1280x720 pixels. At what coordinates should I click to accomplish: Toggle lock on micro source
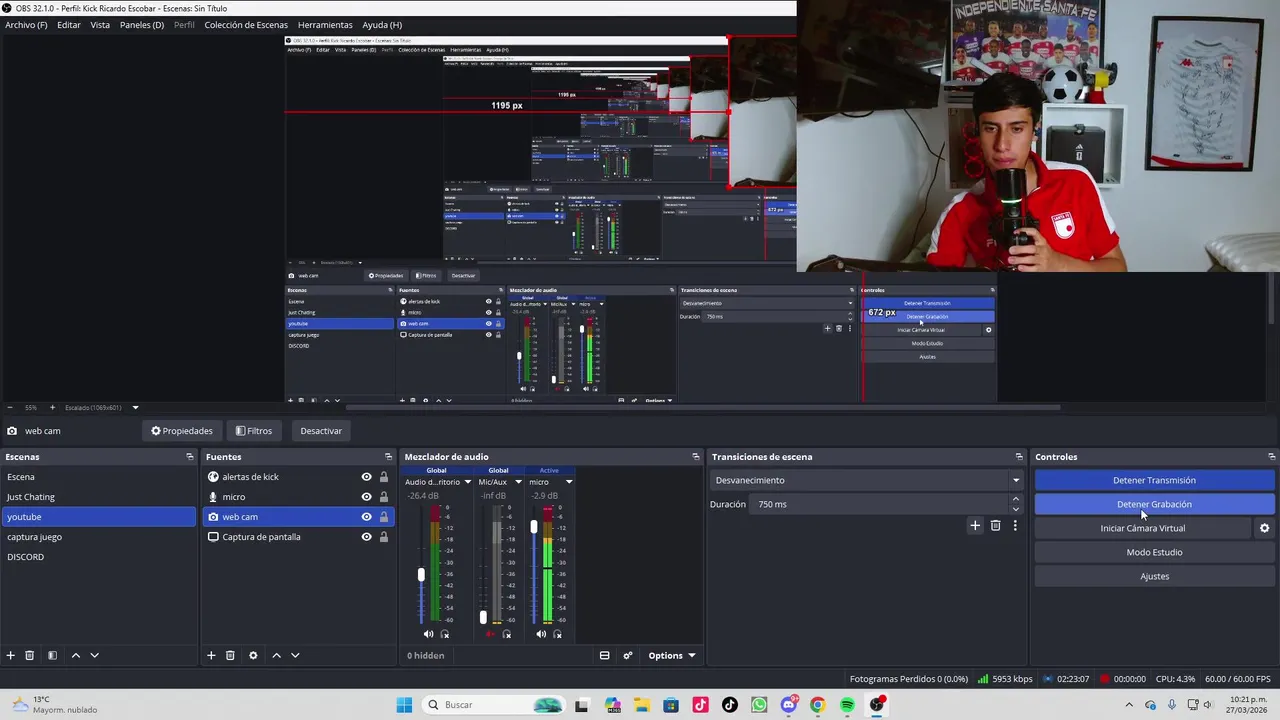(383, 497)
